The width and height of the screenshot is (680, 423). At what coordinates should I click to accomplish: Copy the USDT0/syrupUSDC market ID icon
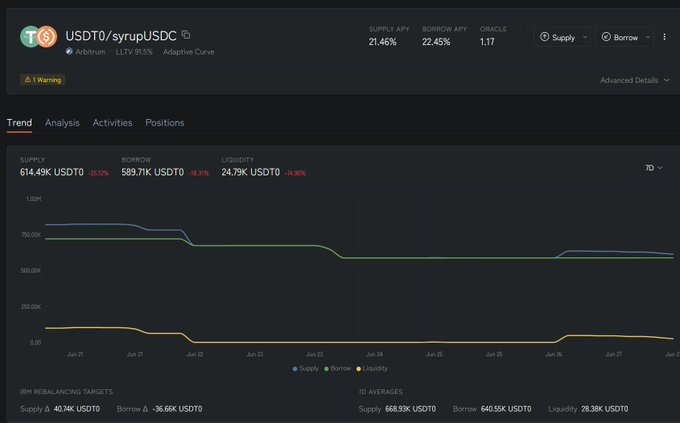[186, 34]
